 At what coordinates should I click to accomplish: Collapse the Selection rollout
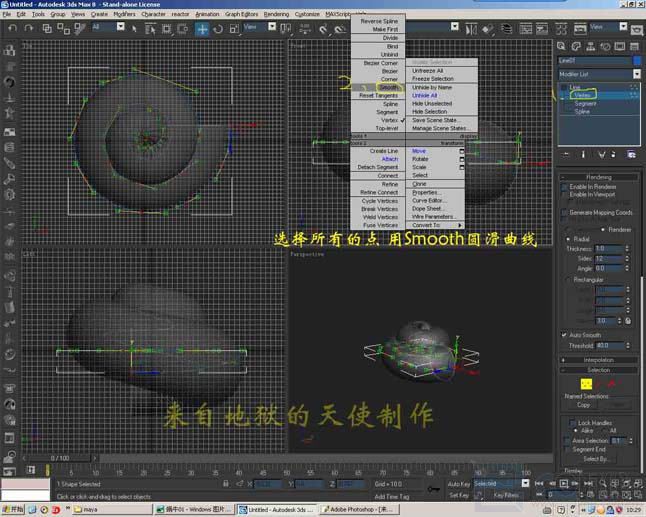click(x=599, y=370)
